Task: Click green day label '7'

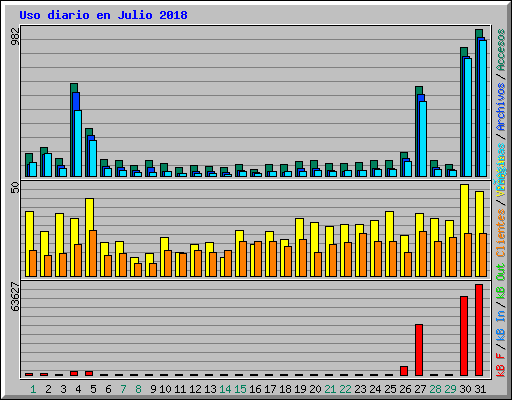Action: point(123,389)
